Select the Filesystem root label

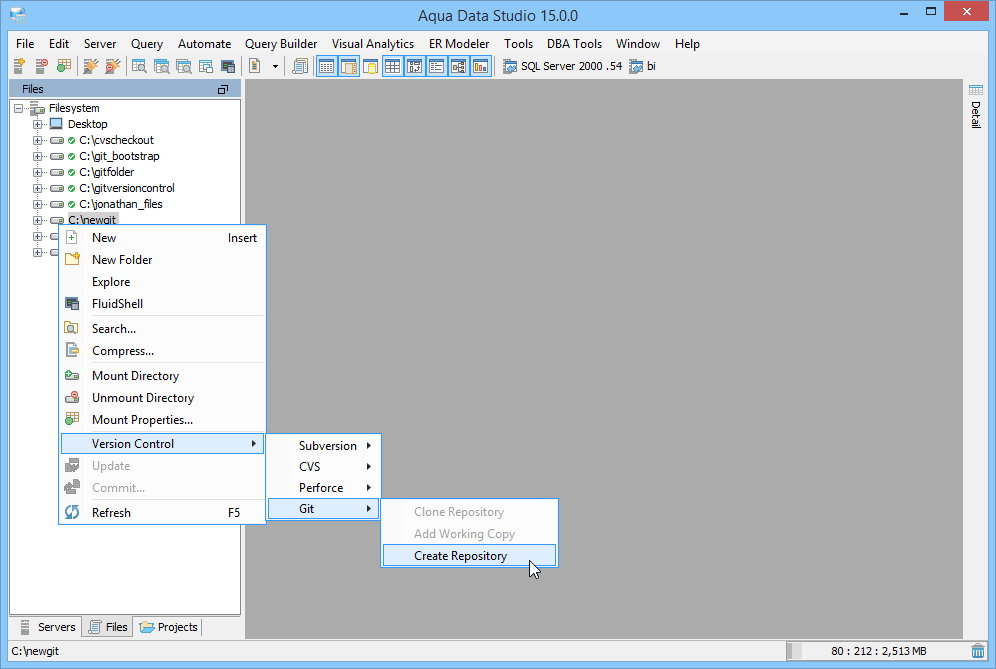[x=74, y=108]
